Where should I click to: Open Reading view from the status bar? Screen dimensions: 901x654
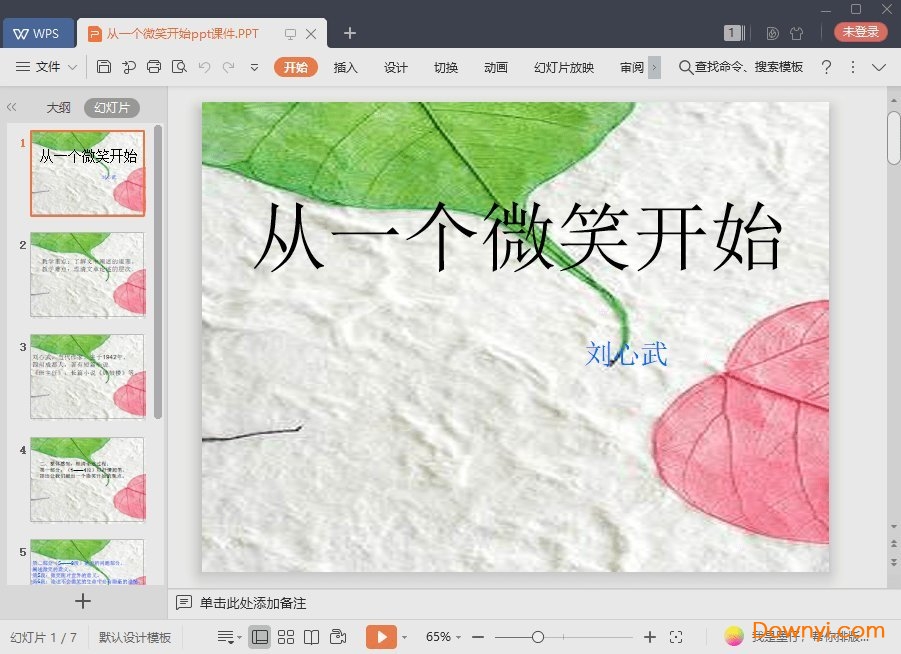[314, 636]
